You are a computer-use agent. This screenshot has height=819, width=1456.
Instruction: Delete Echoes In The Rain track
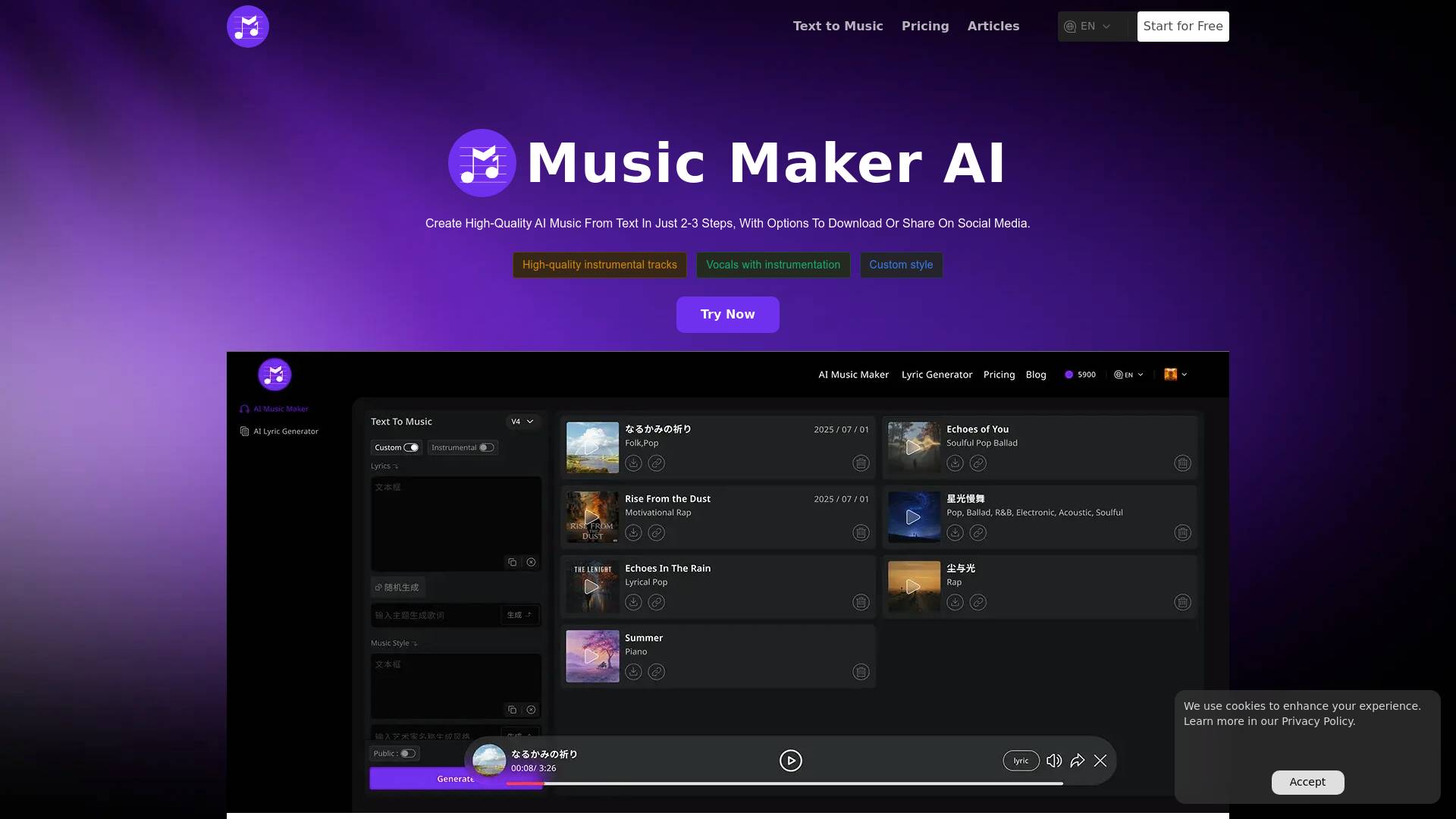(x=861, y=602)
